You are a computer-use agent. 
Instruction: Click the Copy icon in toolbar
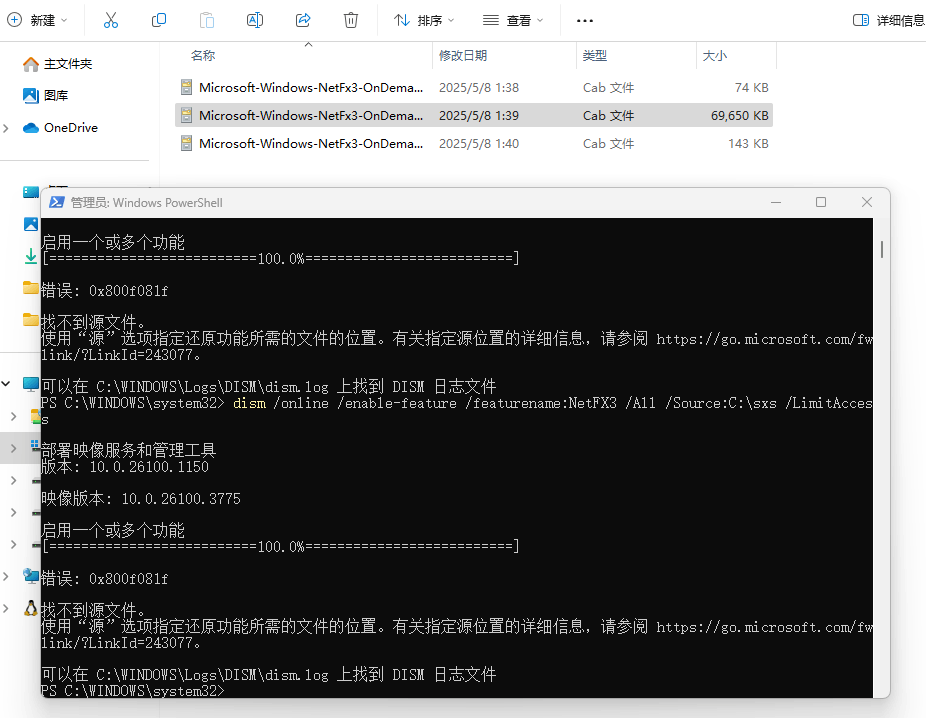coord(159,20)
